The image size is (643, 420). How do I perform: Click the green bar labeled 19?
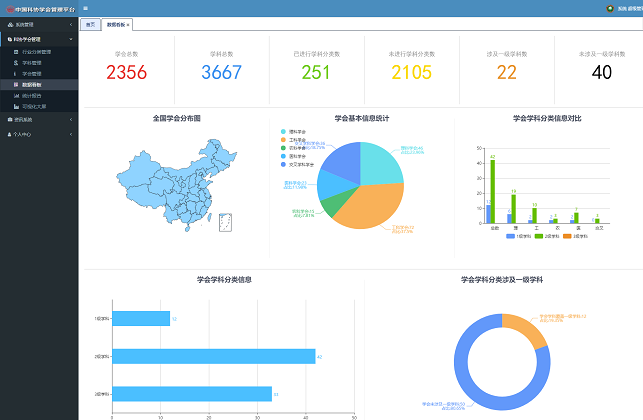pos(513,209)
